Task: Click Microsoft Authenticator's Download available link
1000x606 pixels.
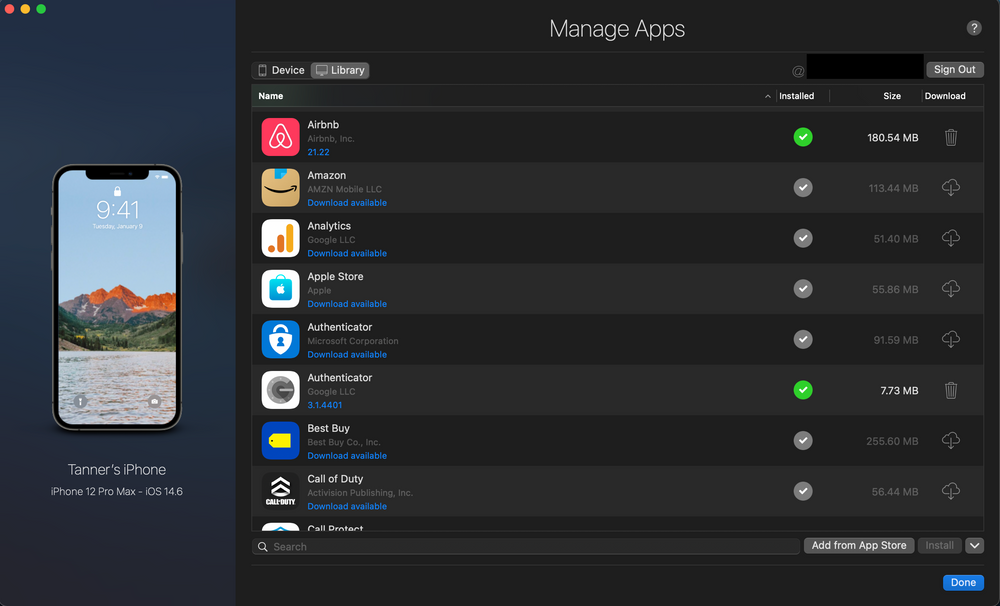Action: pos(347,355)
